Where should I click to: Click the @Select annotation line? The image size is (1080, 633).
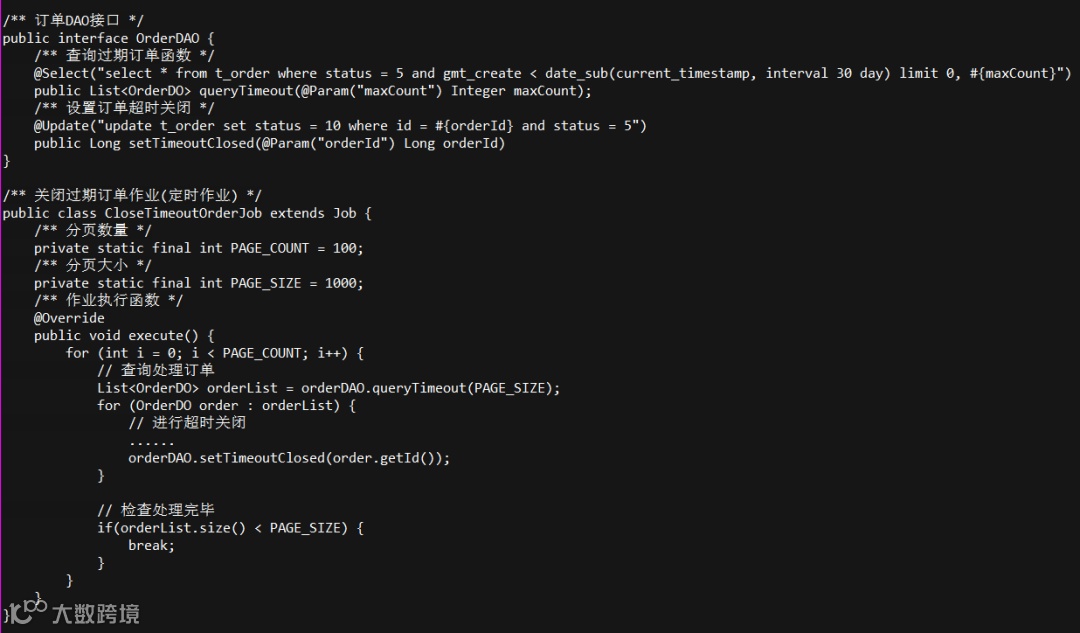tap(553, 73)
